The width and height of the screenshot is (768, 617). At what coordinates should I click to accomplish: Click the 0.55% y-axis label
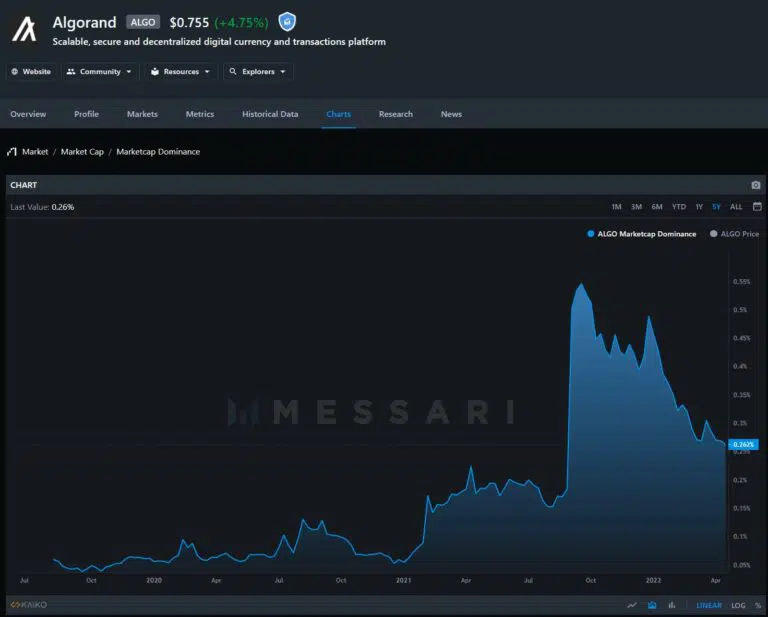click(742, 282)
